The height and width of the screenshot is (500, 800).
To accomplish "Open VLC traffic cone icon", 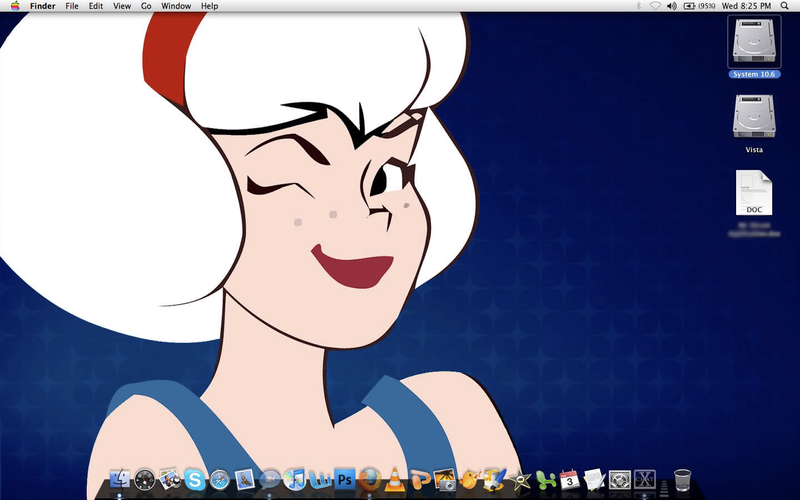I will coord(394,480).
